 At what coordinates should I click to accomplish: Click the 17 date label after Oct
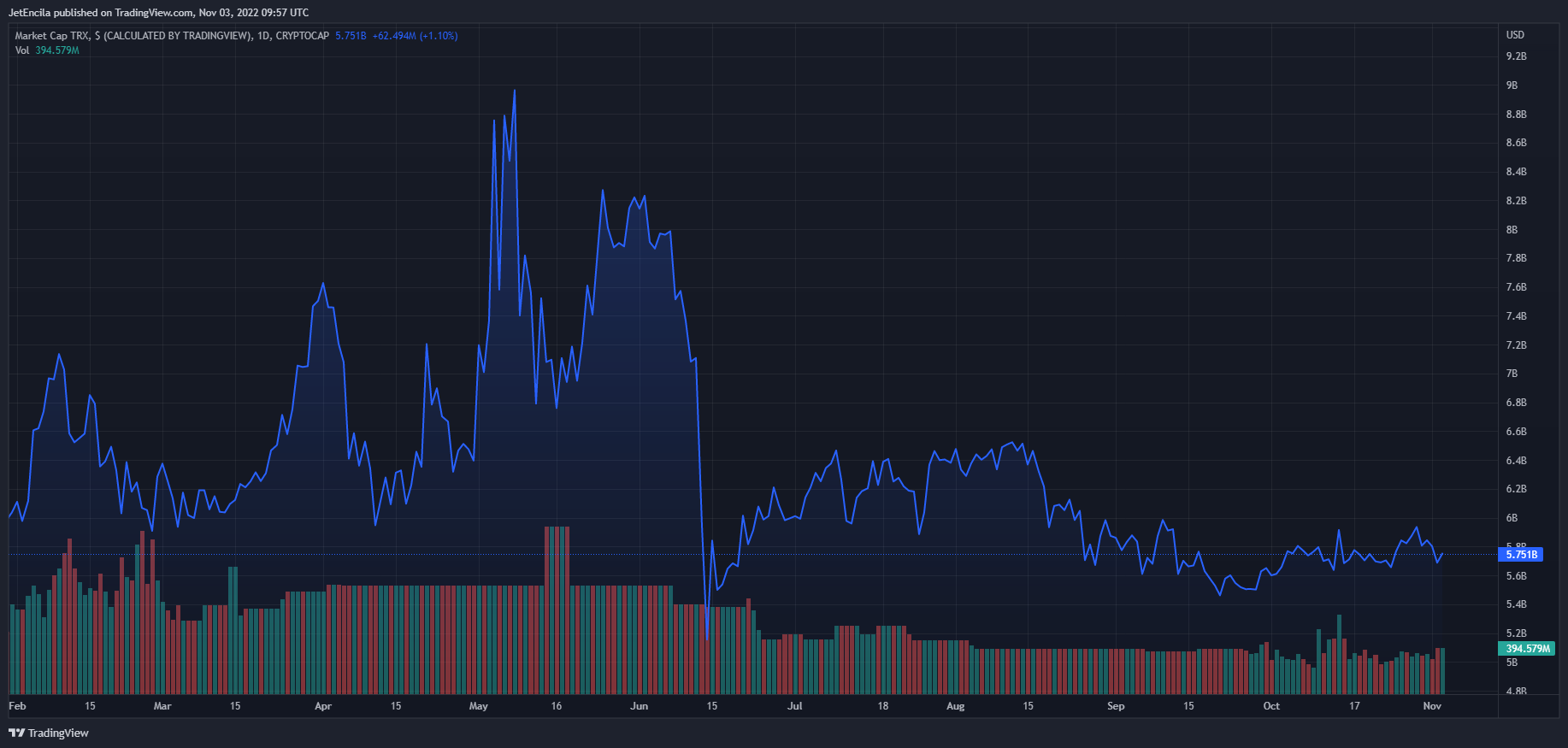coord(1354,706)
